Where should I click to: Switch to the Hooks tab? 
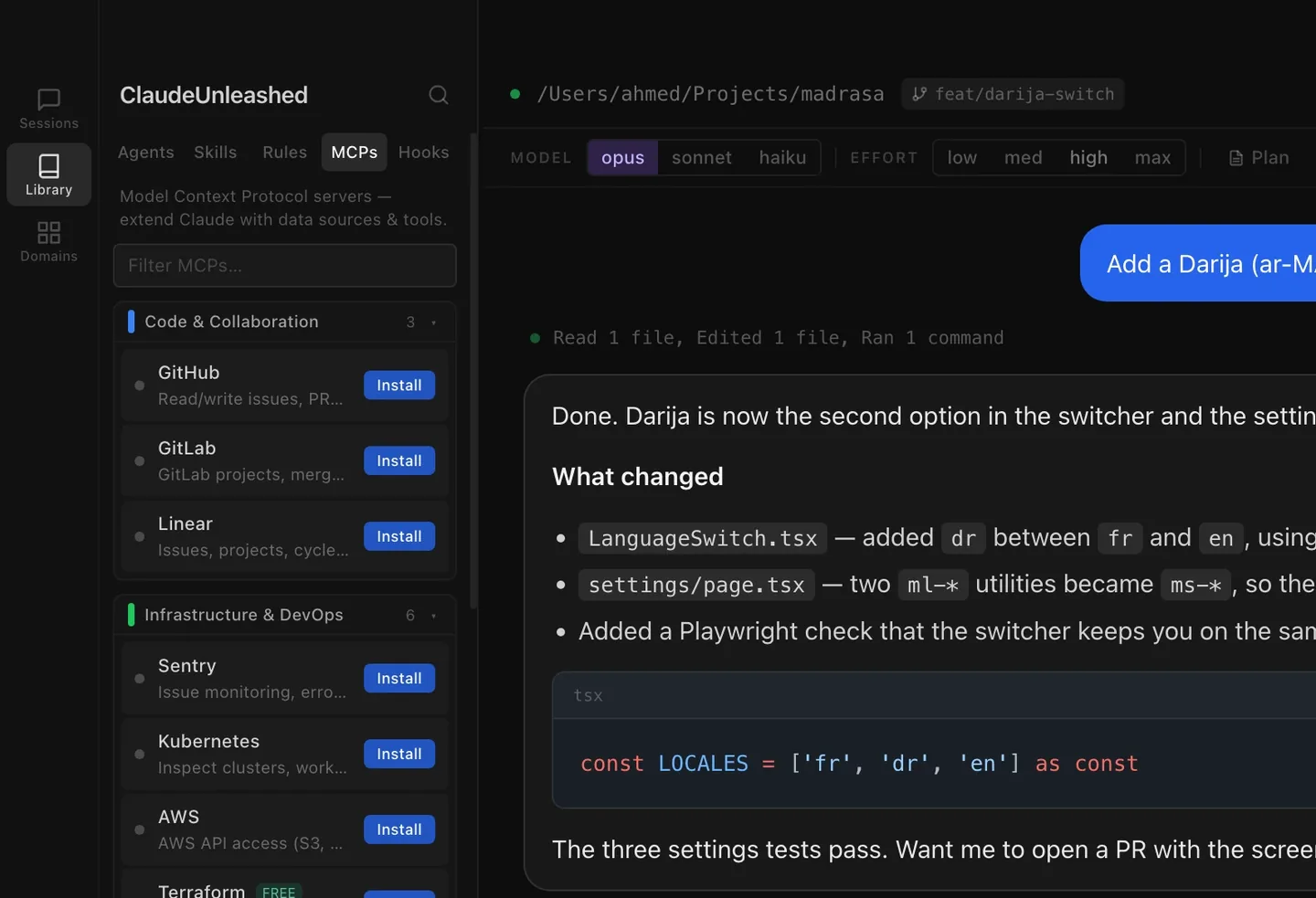click(424, 153)
